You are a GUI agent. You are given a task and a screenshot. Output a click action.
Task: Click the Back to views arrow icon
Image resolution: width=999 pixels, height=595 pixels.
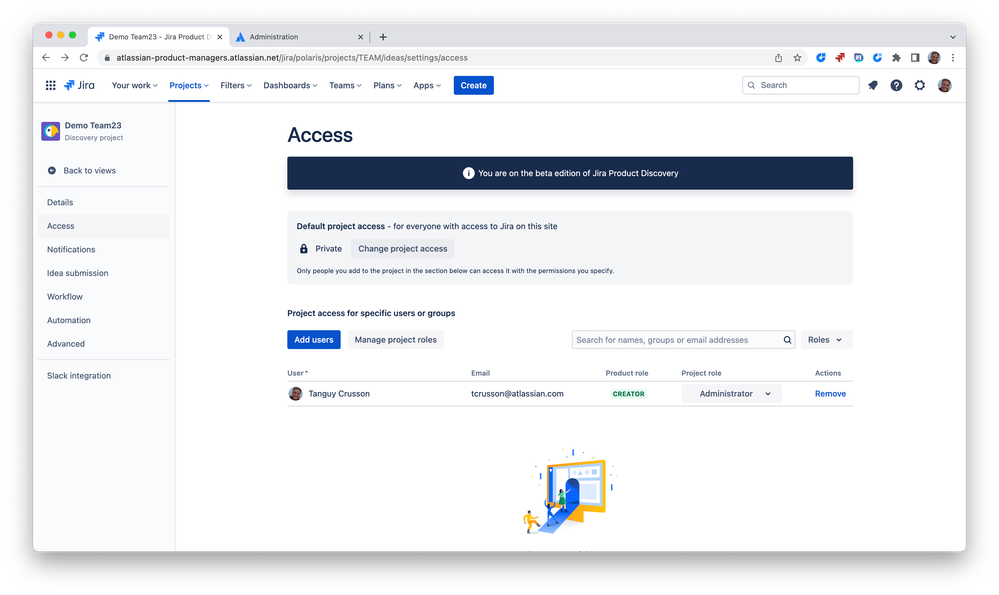coord(52,171)
